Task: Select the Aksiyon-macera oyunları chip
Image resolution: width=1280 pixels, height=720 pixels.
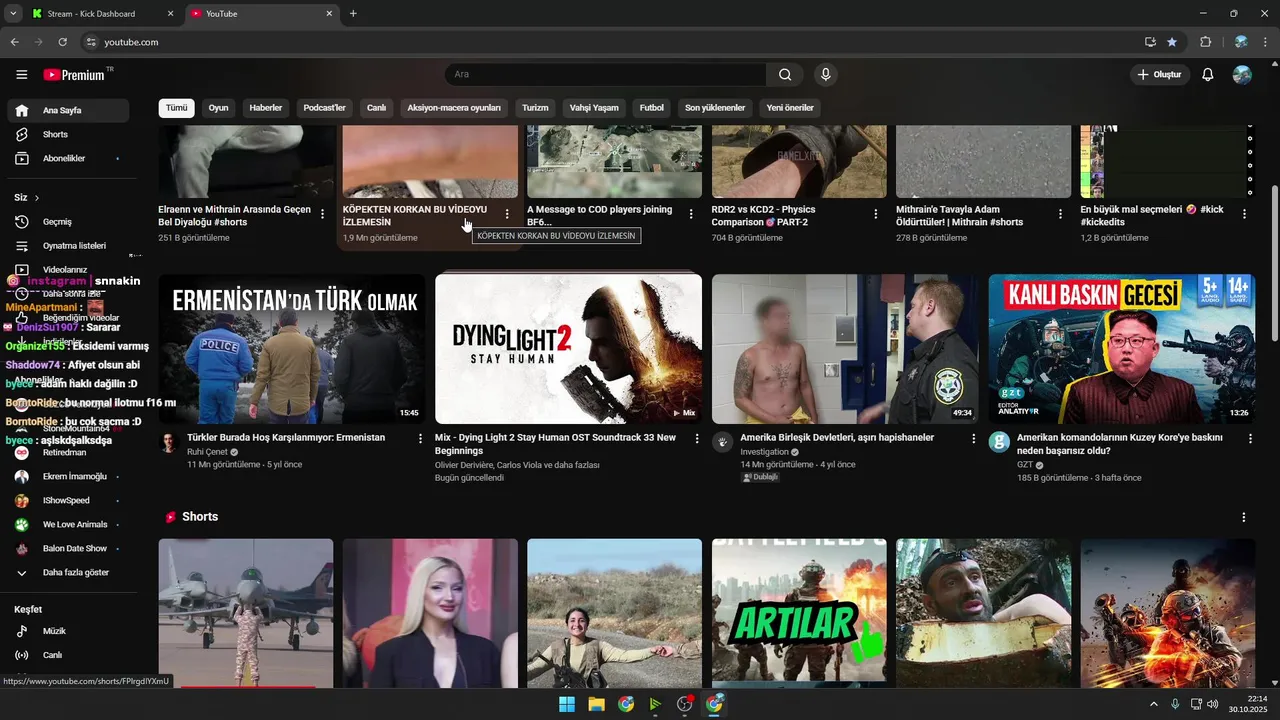Action: tap(454, 108)
